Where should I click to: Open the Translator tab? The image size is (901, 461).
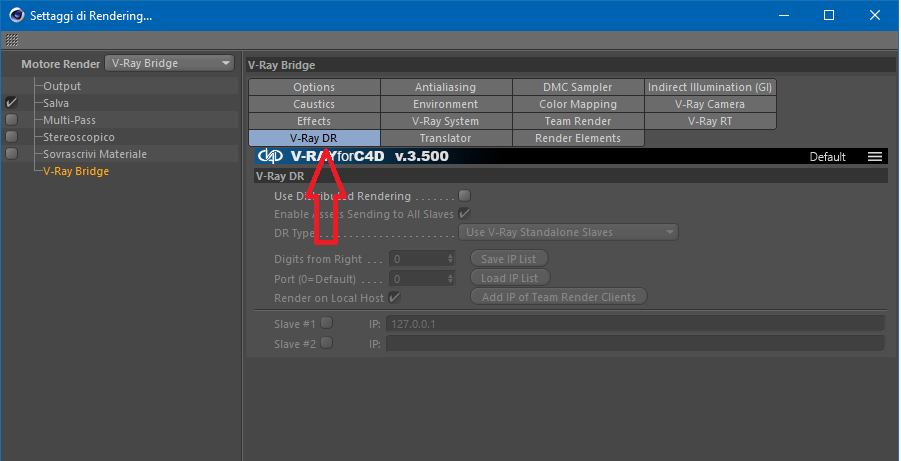click(x=446, y=138)
